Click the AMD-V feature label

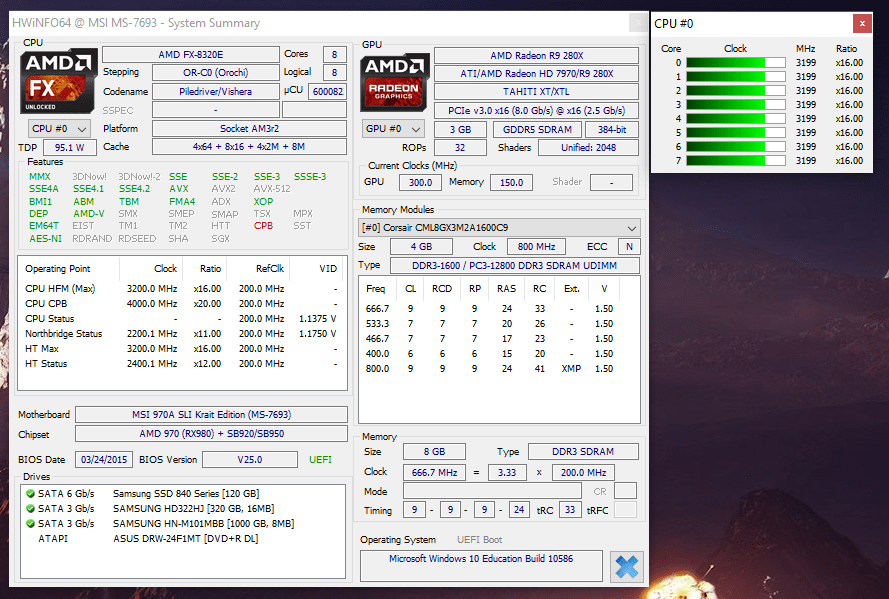[x=88, y=214]
